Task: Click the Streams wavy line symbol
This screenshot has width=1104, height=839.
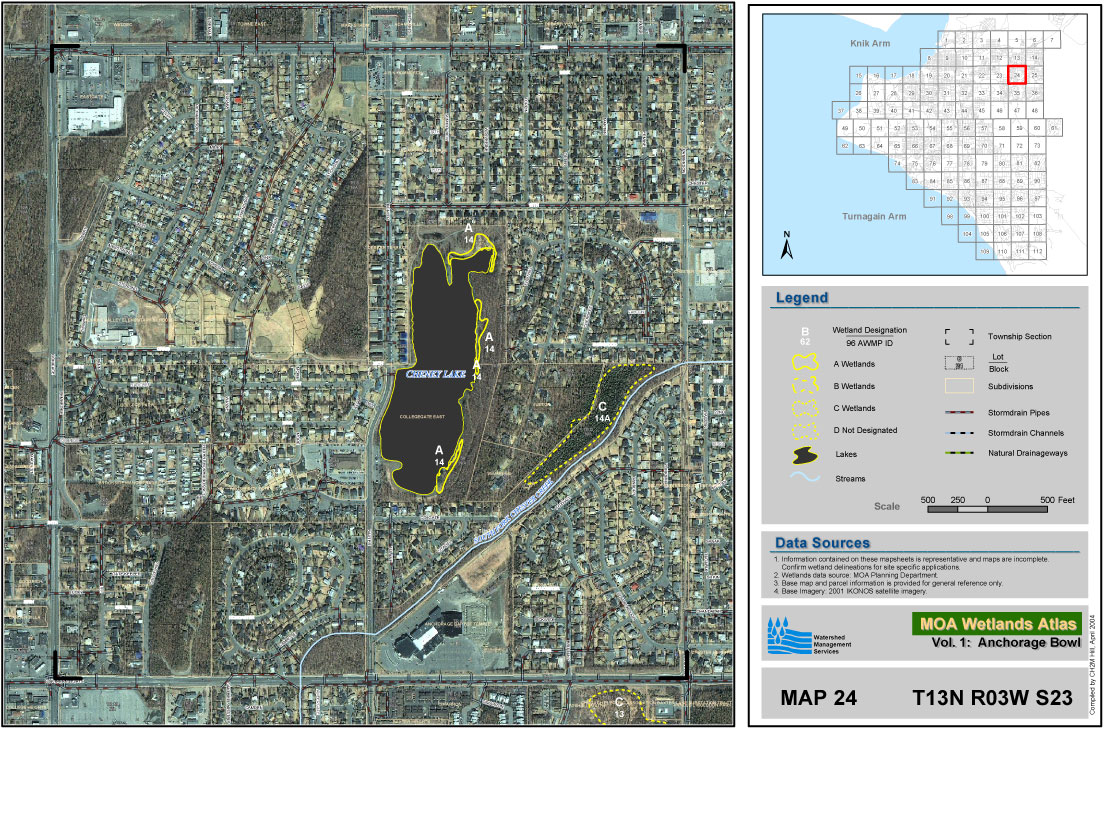Action: click(x=805, y=478)
